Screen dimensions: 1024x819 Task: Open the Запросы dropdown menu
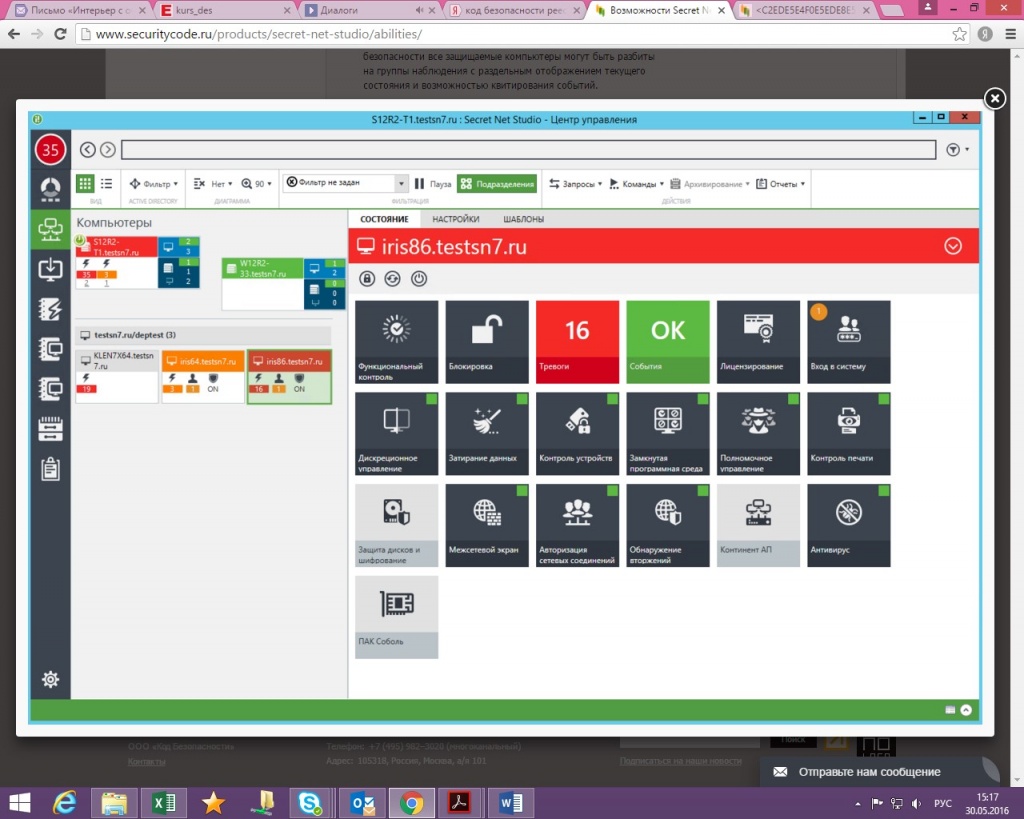(575, 184)
